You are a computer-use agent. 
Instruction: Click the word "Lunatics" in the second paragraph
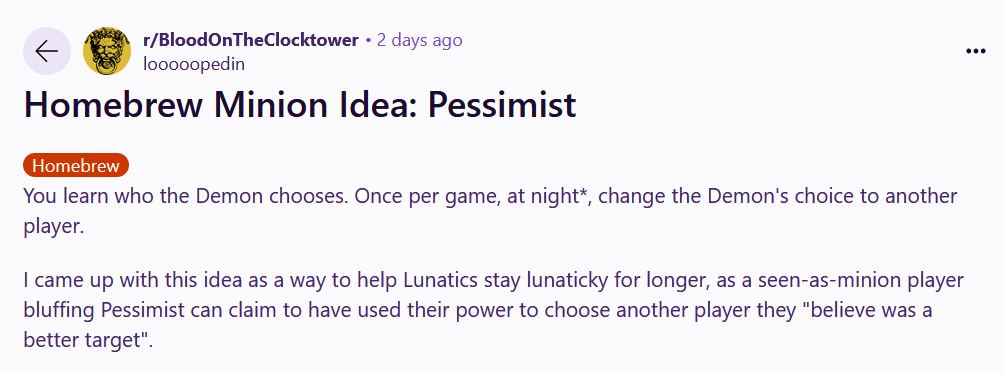pos(442,280)
